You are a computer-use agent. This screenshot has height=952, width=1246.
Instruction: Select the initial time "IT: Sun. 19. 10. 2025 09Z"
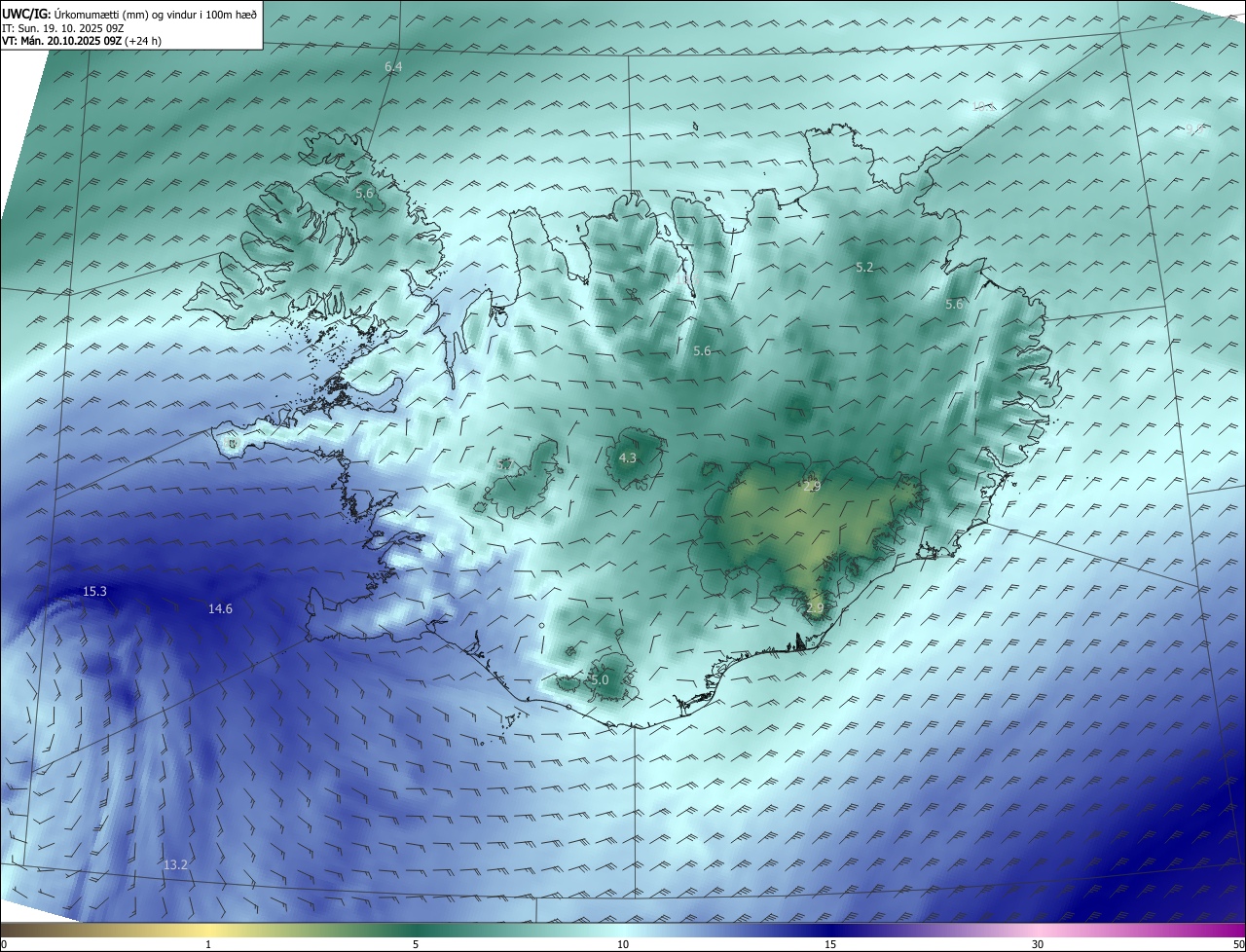[65, 28]
